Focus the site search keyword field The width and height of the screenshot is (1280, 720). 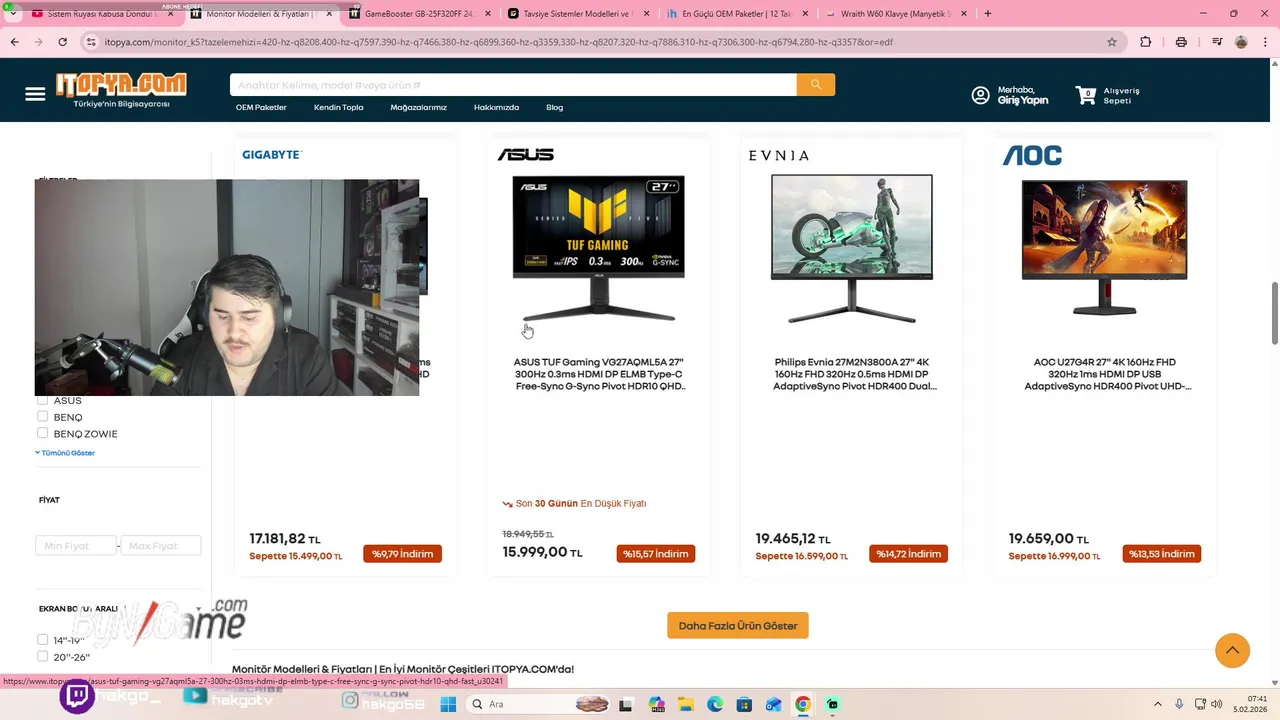tap(513, 85)
